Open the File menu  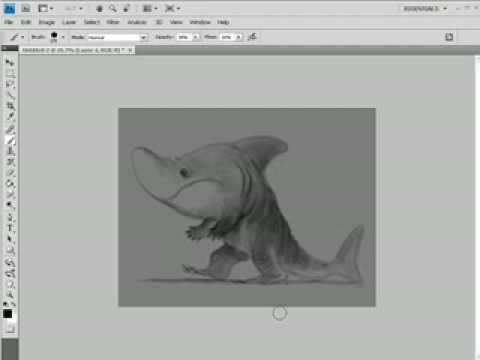click(x=9, y=22)
